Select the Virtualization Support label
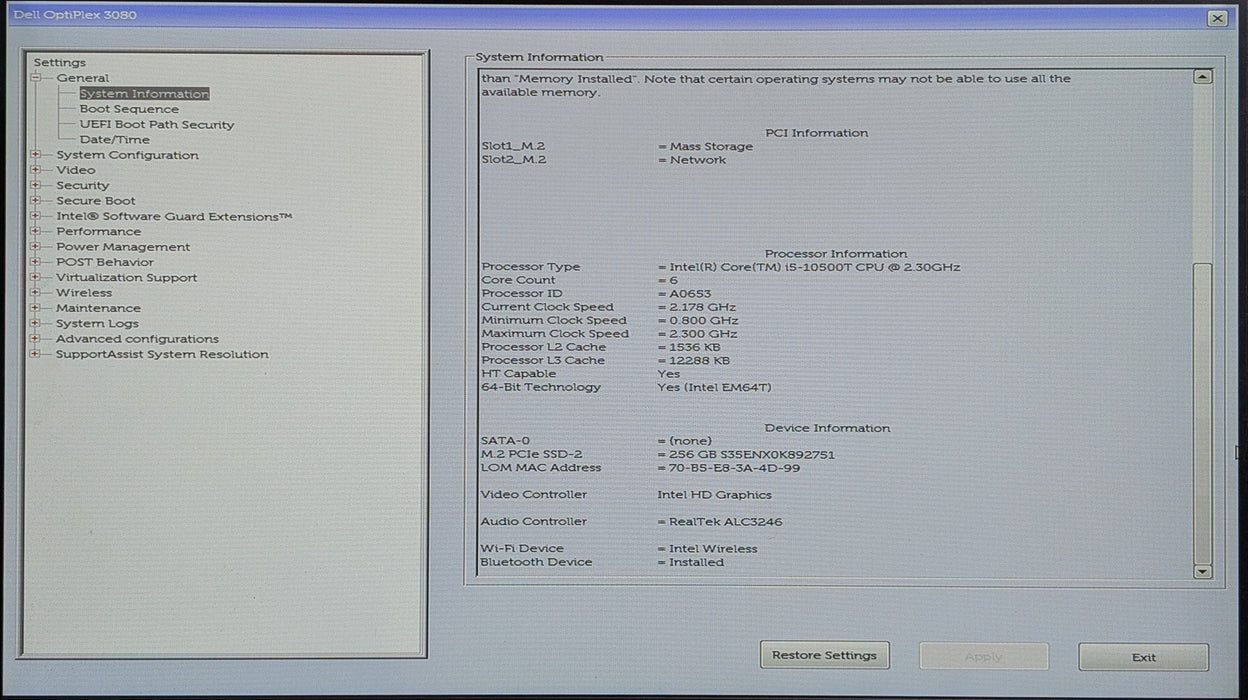Viewport: 1248px width, 700px height. (x=127, y=278)
